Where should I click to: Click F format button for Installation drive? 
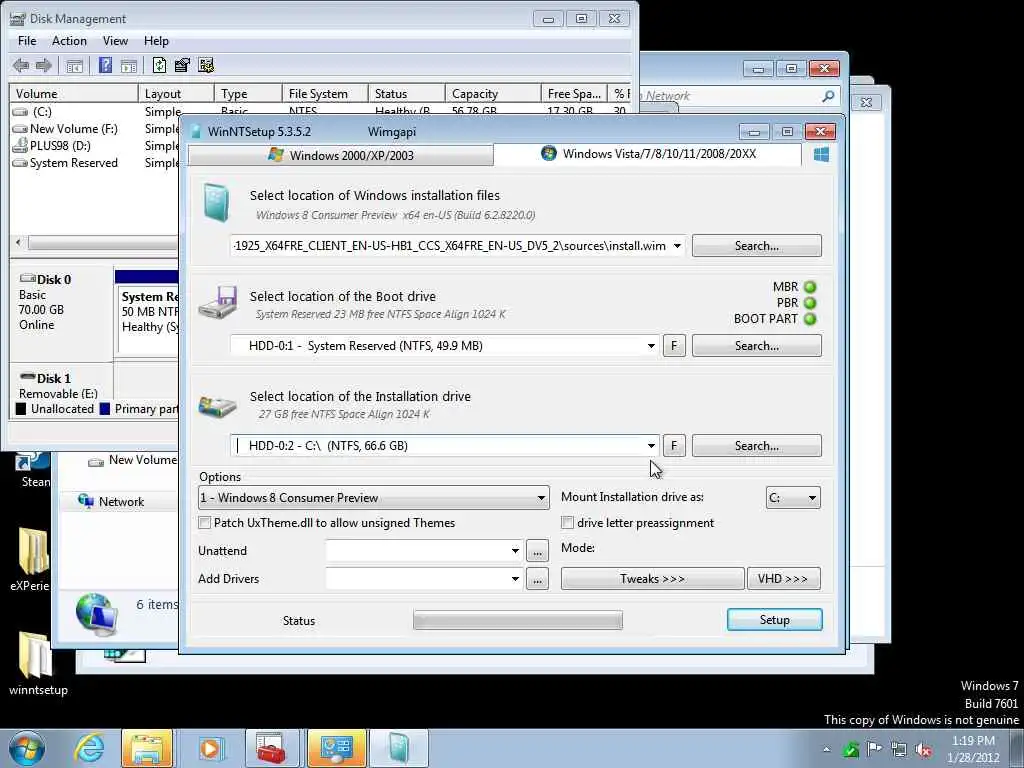674,446
